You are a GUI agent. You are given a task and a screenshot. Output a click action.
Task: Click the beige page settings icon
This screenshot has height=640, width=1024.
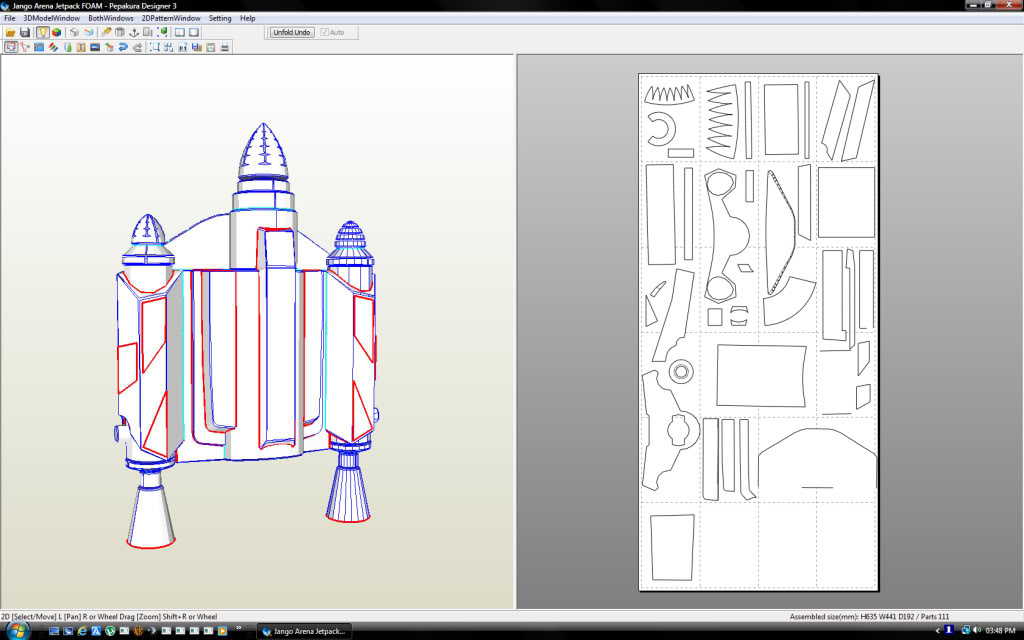point(211,47)
